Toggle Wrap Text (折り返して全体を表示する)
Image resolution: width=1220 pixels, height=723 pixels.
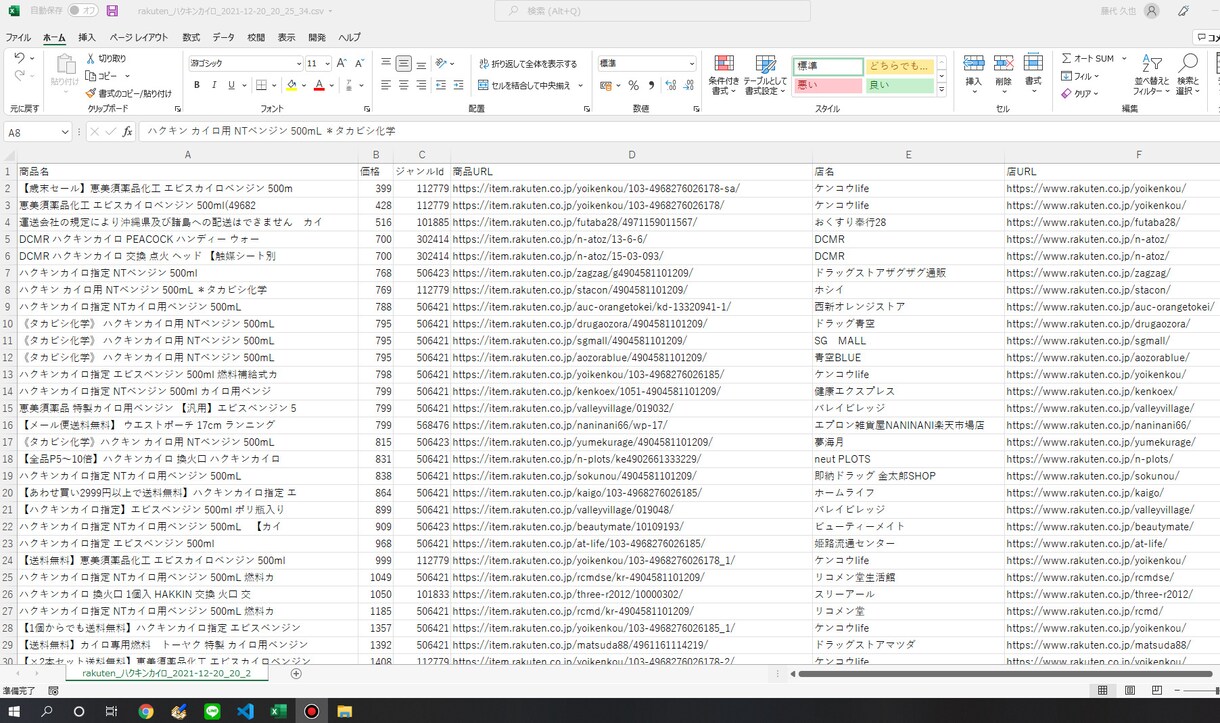(x=528, y=63)
